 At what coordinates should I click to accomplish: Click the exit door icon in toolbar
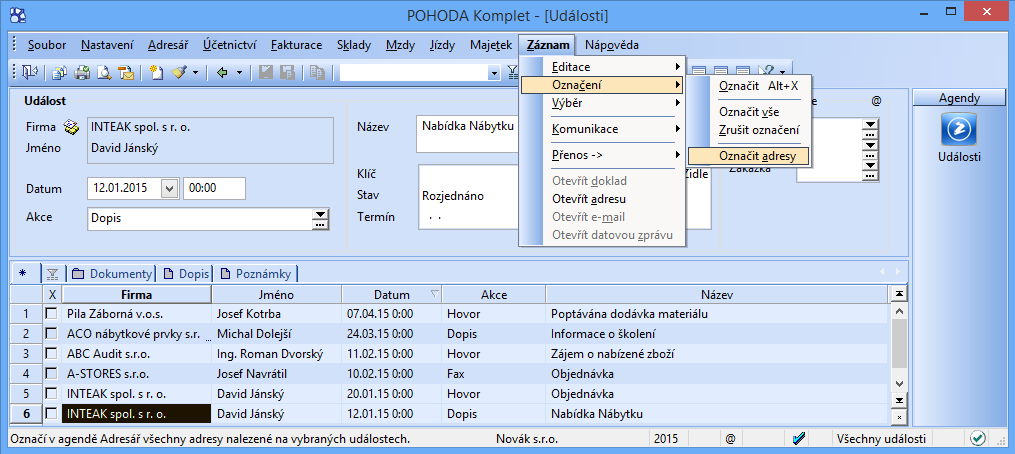[30, 73]
